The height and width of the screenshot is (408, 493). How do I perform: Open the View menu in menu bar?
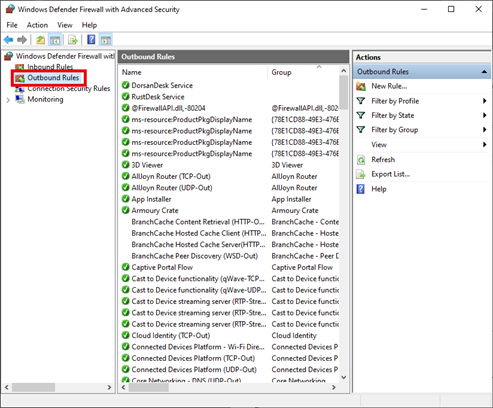click(x=65, y=25)
